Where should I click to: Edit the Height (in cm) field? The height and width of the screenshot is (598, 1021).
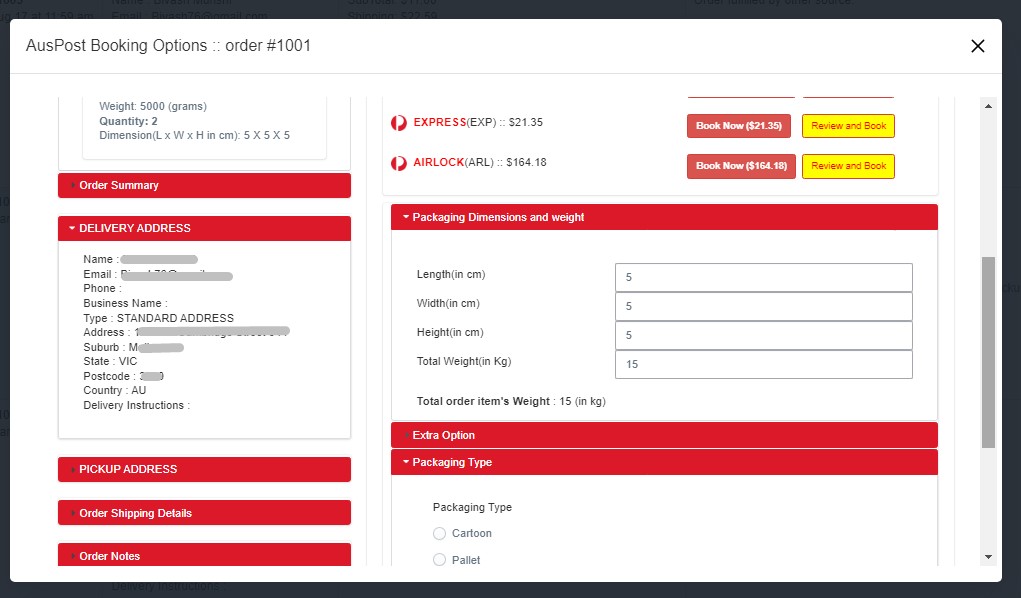pos(763,335)
